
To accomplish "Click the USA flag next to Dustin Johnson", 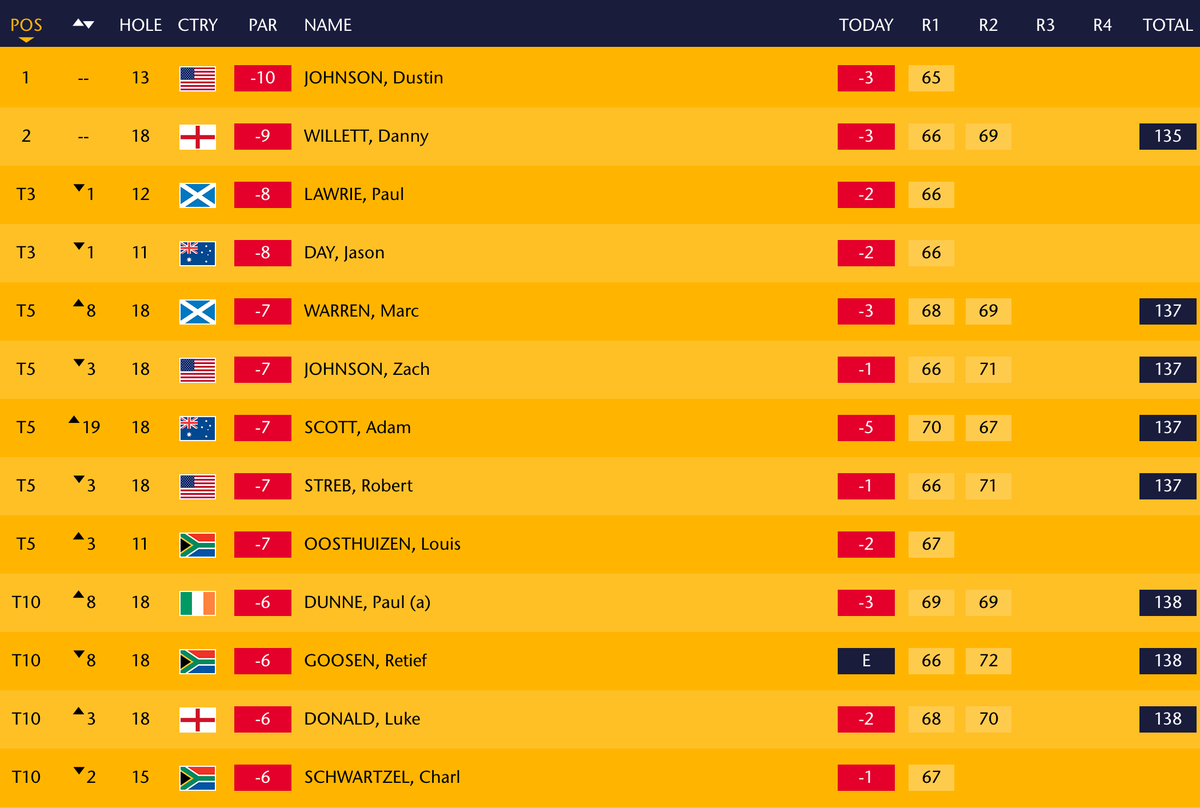I will 197,78.
